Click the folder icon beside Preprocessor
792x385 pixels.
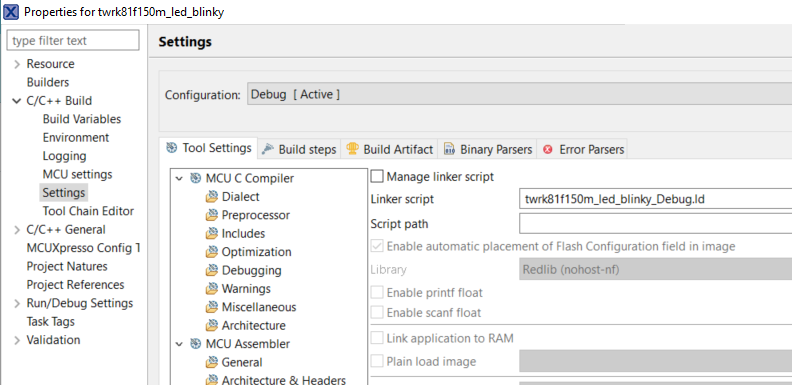pos(212,215)
